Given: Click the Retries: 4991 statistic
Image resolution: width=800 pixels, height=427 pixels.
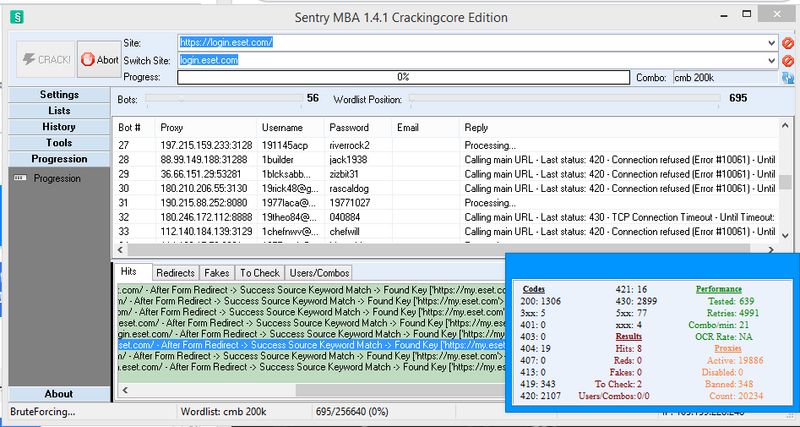Looking at the screenshot, I should [733, 313].
